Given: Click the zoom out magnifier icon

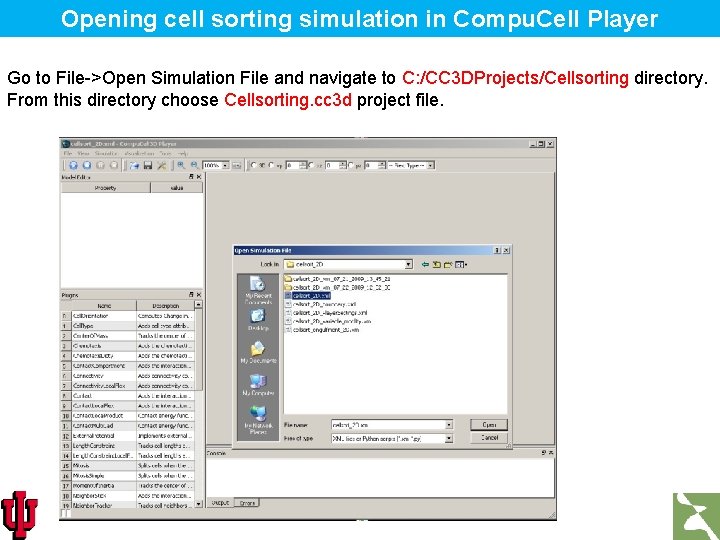Looking at the screenshot, I should (x=195, y=165).
